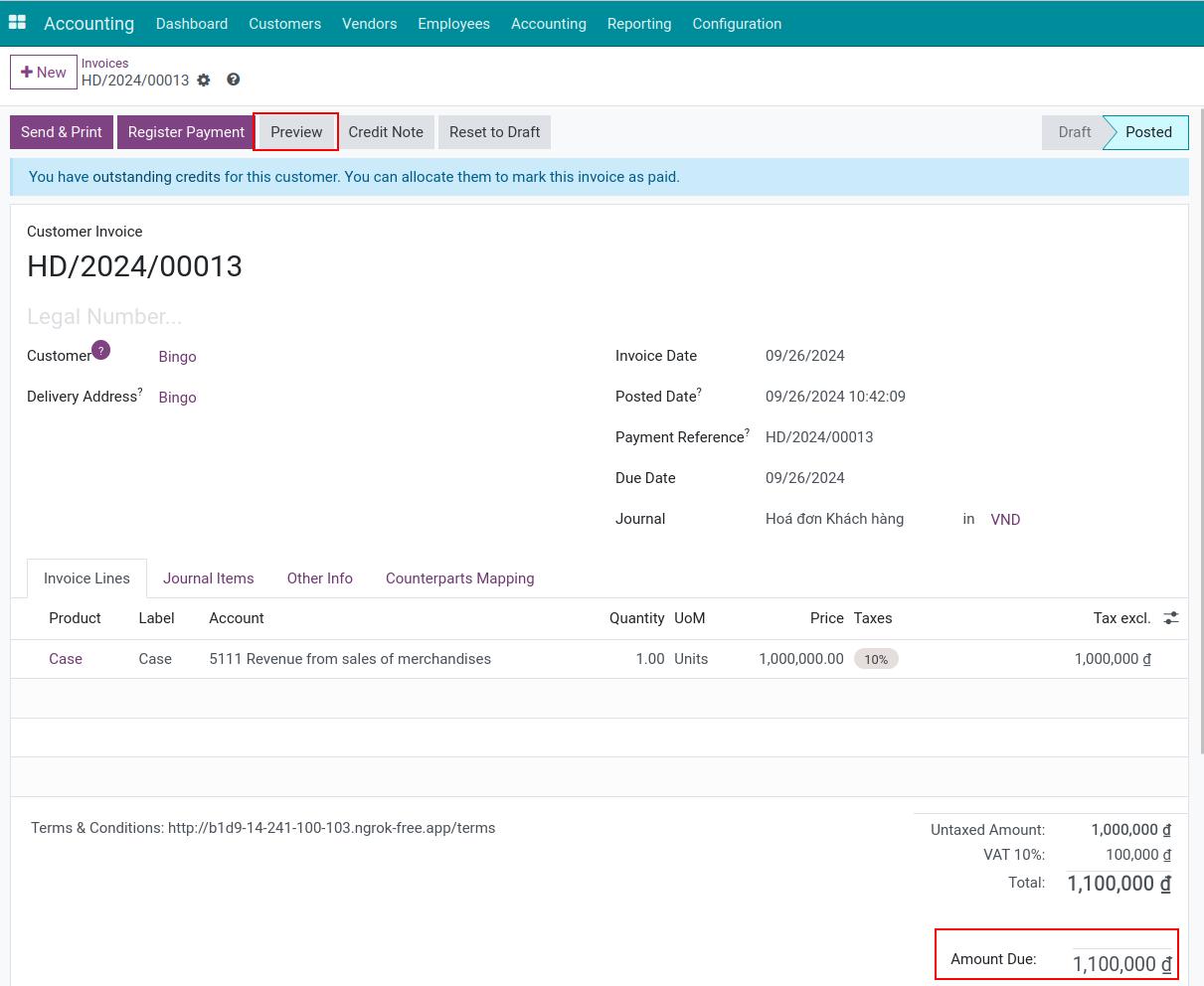Open the Reporting menu

(639, 23)
